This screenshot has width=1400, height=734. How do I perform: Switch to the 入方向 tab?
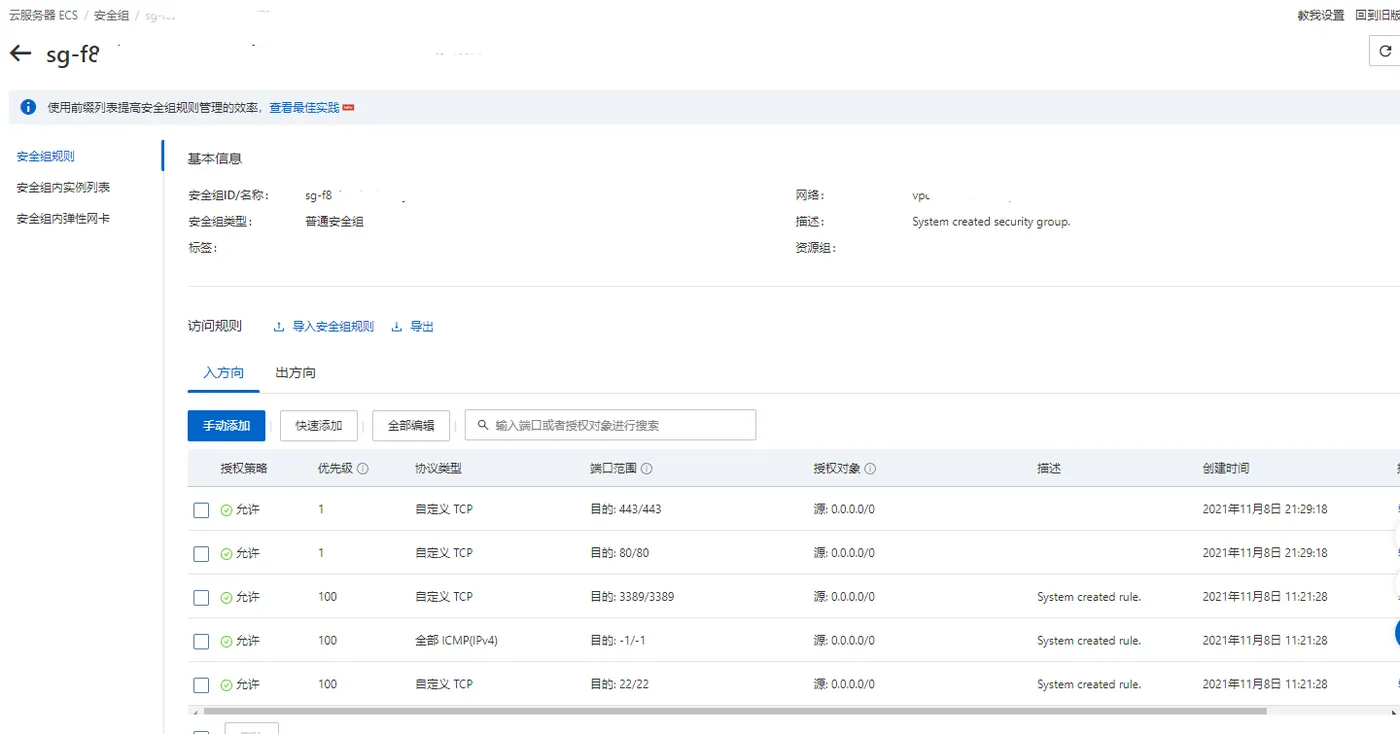tap(223, 373)
